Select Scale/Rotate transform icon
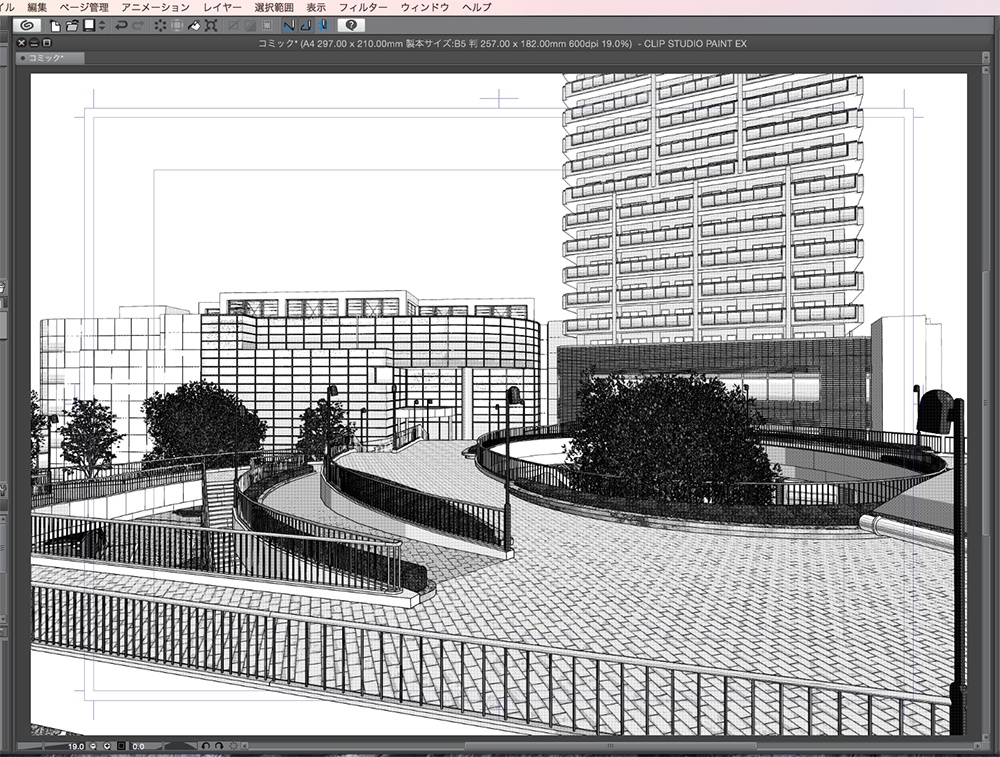Screen dimensions: 1000x757 (x=211, y=26)
